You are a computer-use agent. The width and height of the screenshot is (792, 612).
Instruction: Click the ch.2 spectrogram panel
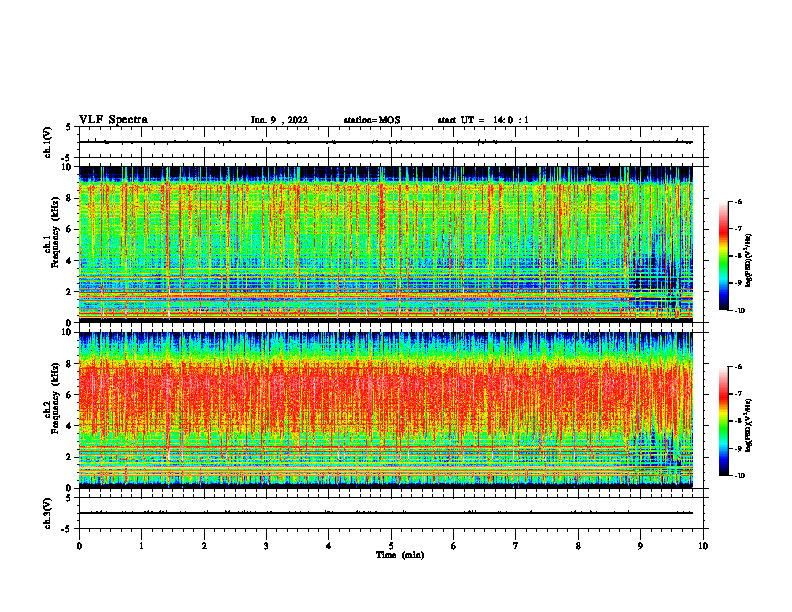386,410
